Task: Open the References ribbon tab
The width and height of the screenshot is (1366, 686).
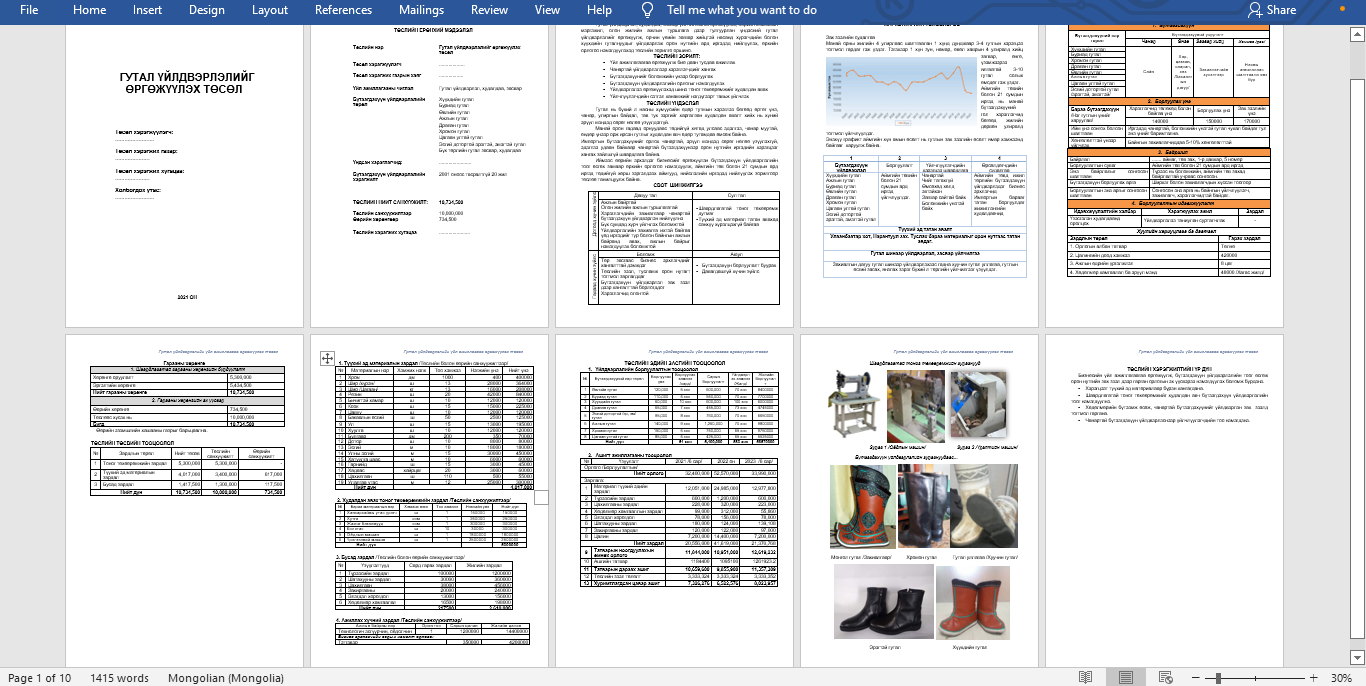Action: click(343, 10)
